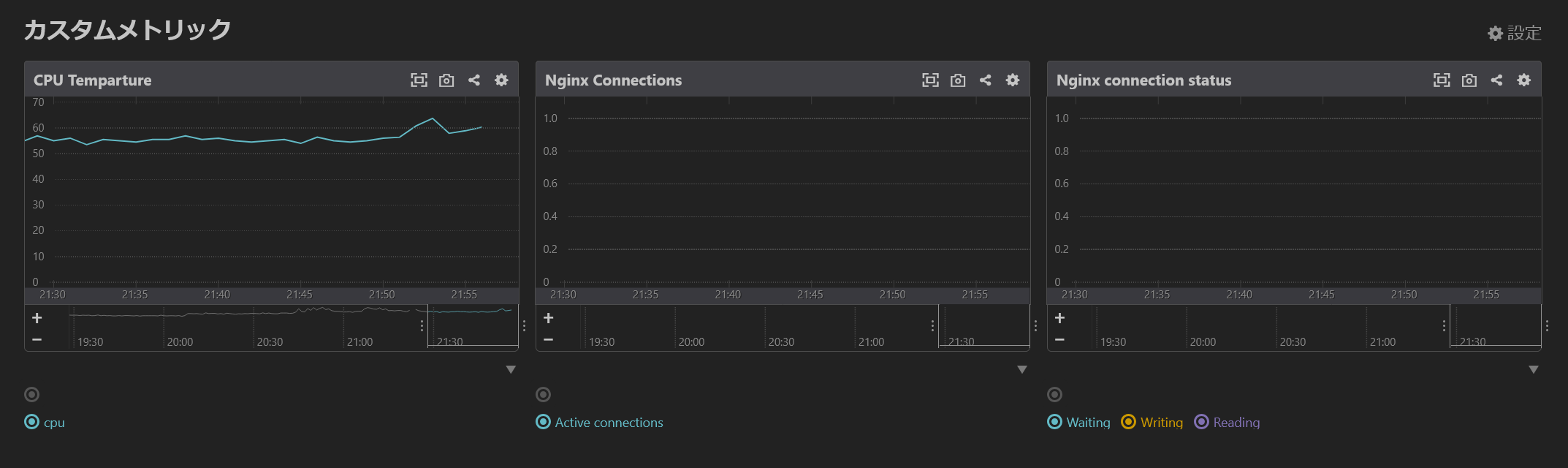The height and width of the screenshot is (468, 1568).
Task: Fullscreen the Nginx Connections graph
Action: pos(930,80)
